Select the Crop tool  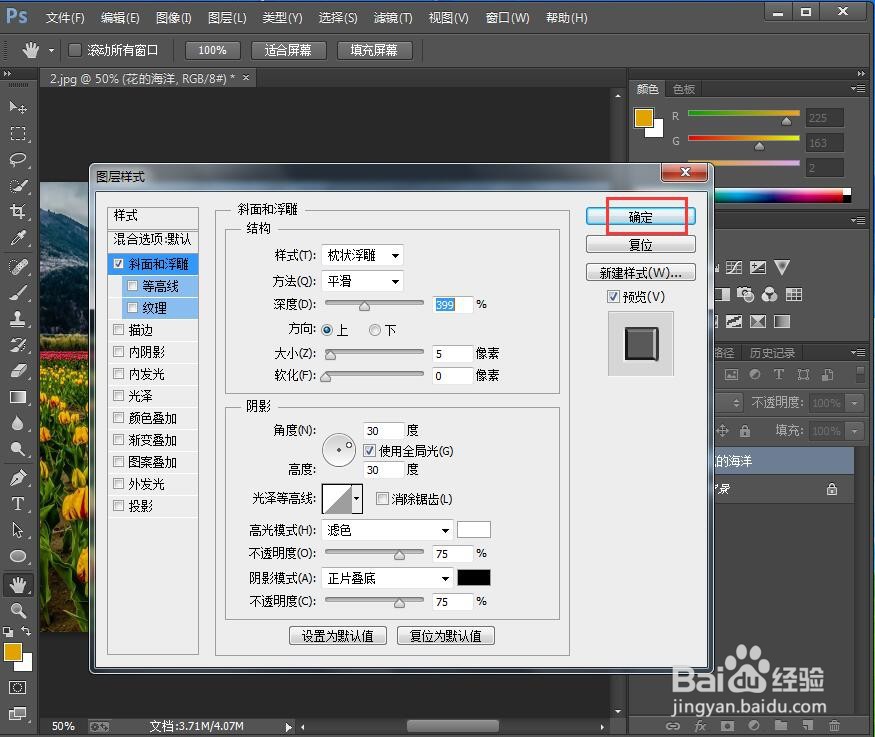coord(18,211)
